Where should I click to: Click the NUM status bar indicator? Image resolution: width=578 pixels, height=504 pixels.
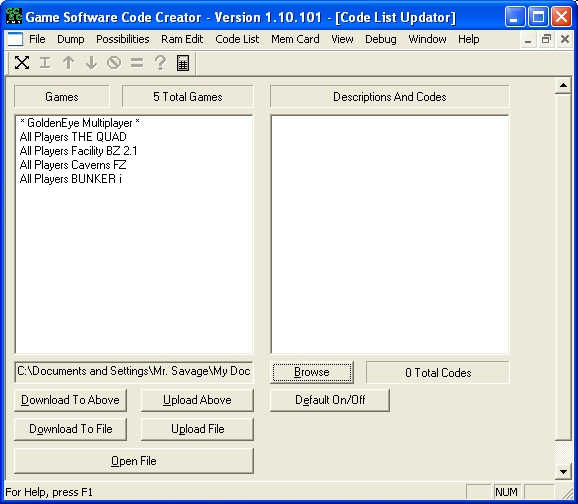[506, 492]
